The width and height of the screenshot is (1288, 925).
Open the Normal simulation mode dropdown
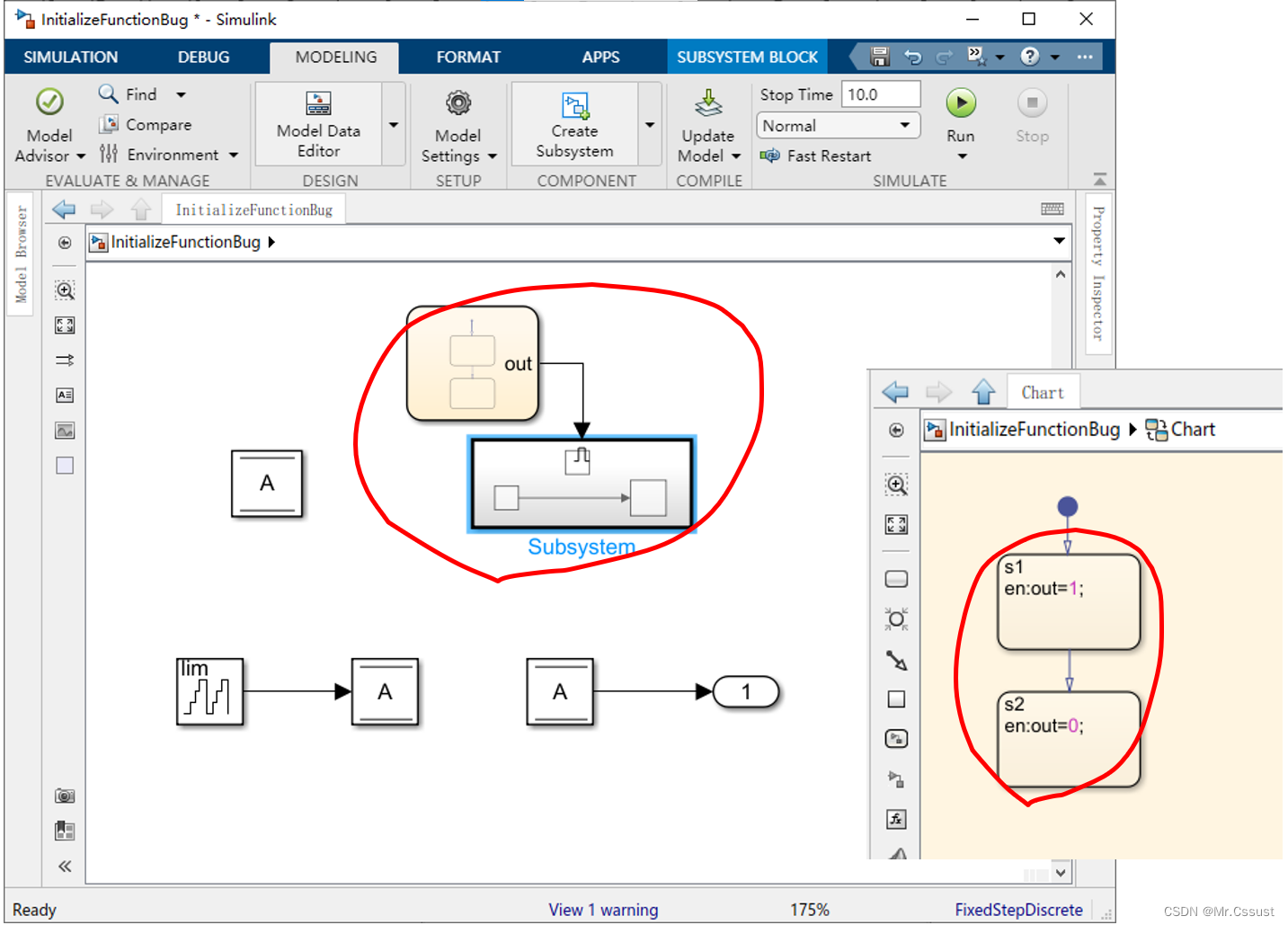pos(839,126)
